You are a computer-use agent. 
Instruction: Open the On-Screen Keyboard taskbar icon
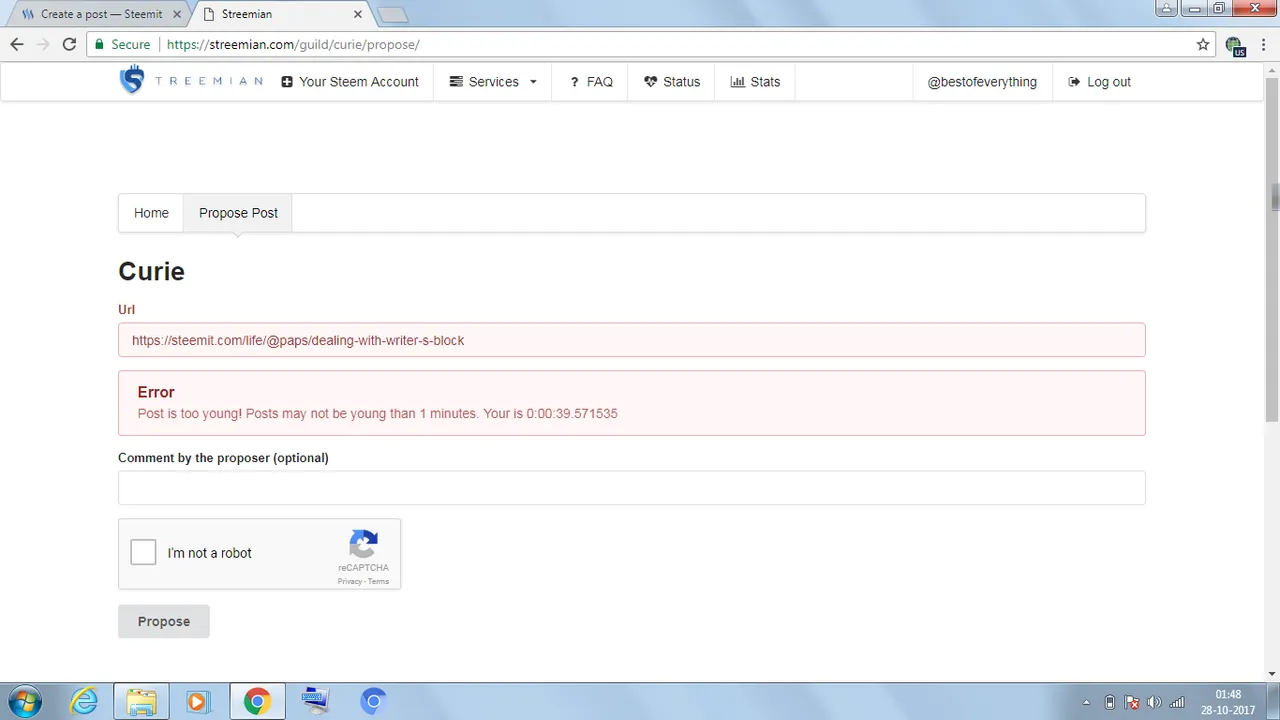tap(316, 701)
